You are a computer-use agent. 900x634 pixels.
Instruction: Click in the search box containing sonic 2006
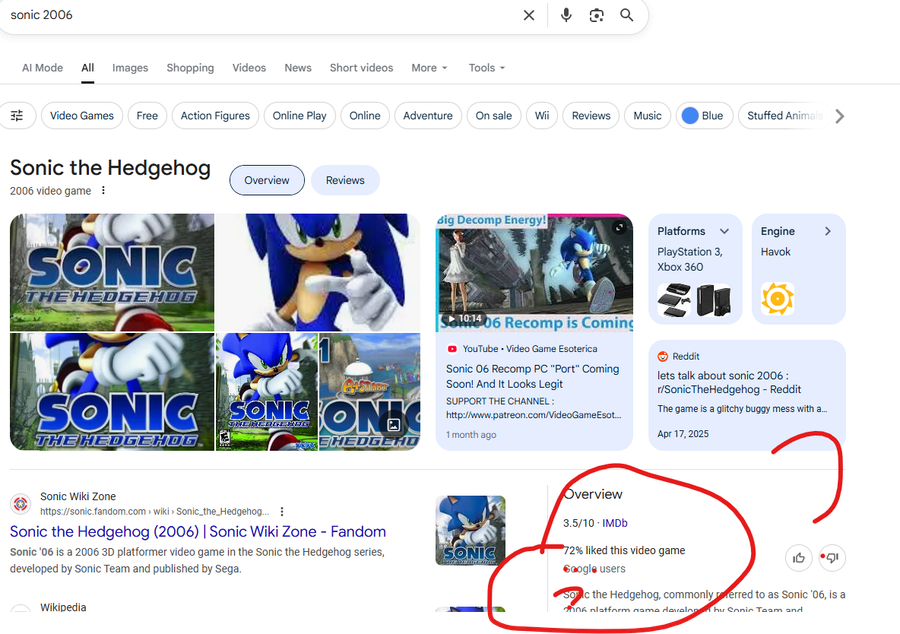point(258,15)
